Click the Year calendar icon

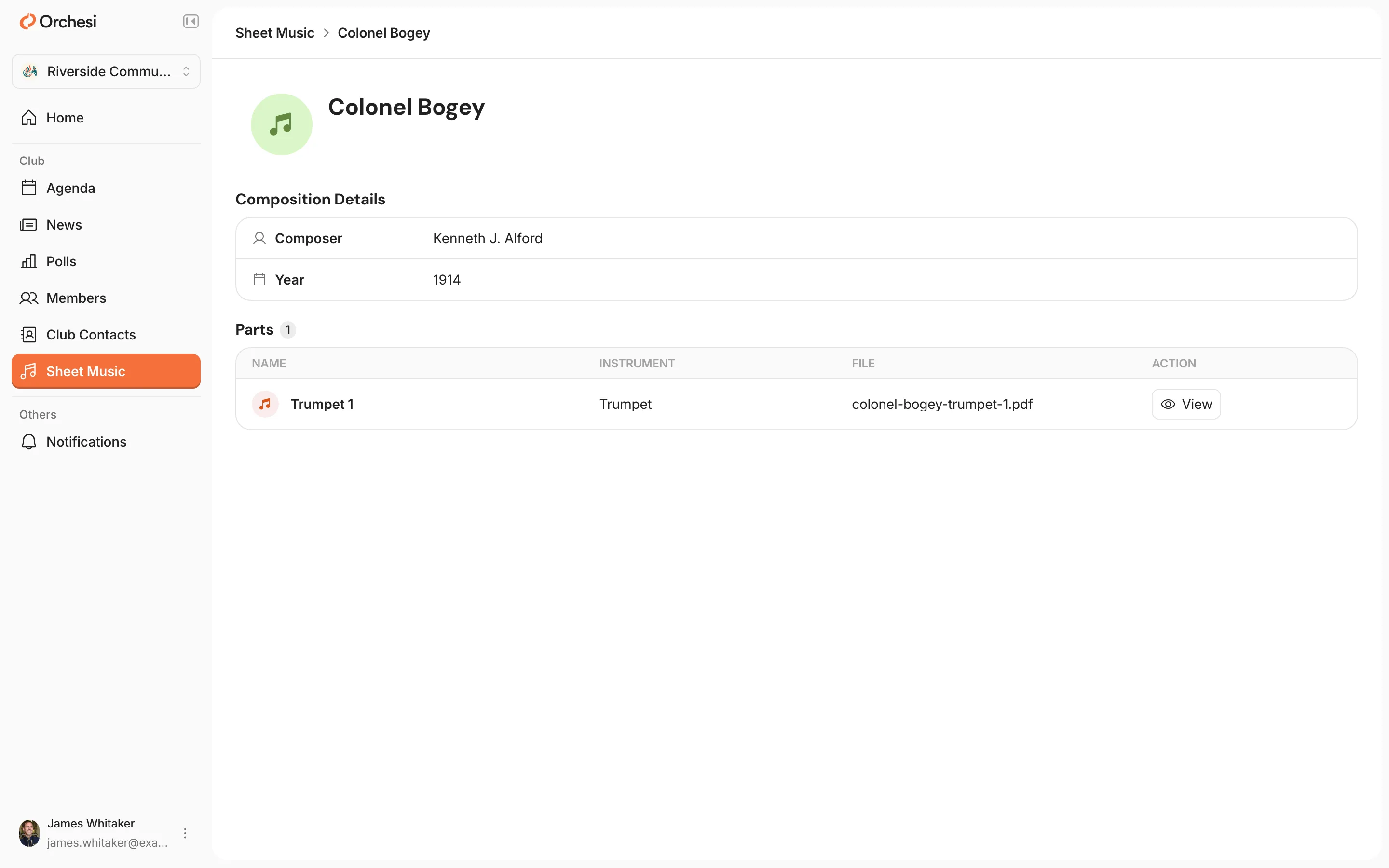click(259, 280)
